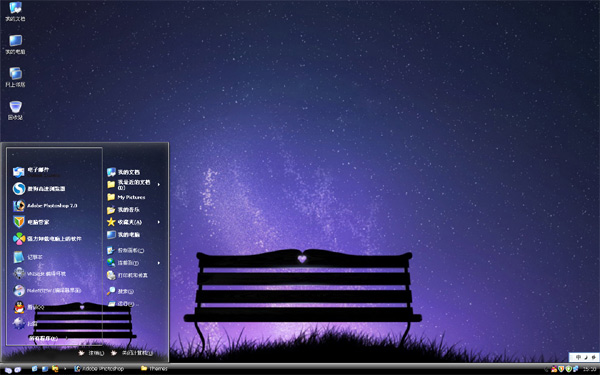This screenshot has height=375, width=600.
Task: Click the rightmost language bar icon
Action: click(x=593, y=357)
